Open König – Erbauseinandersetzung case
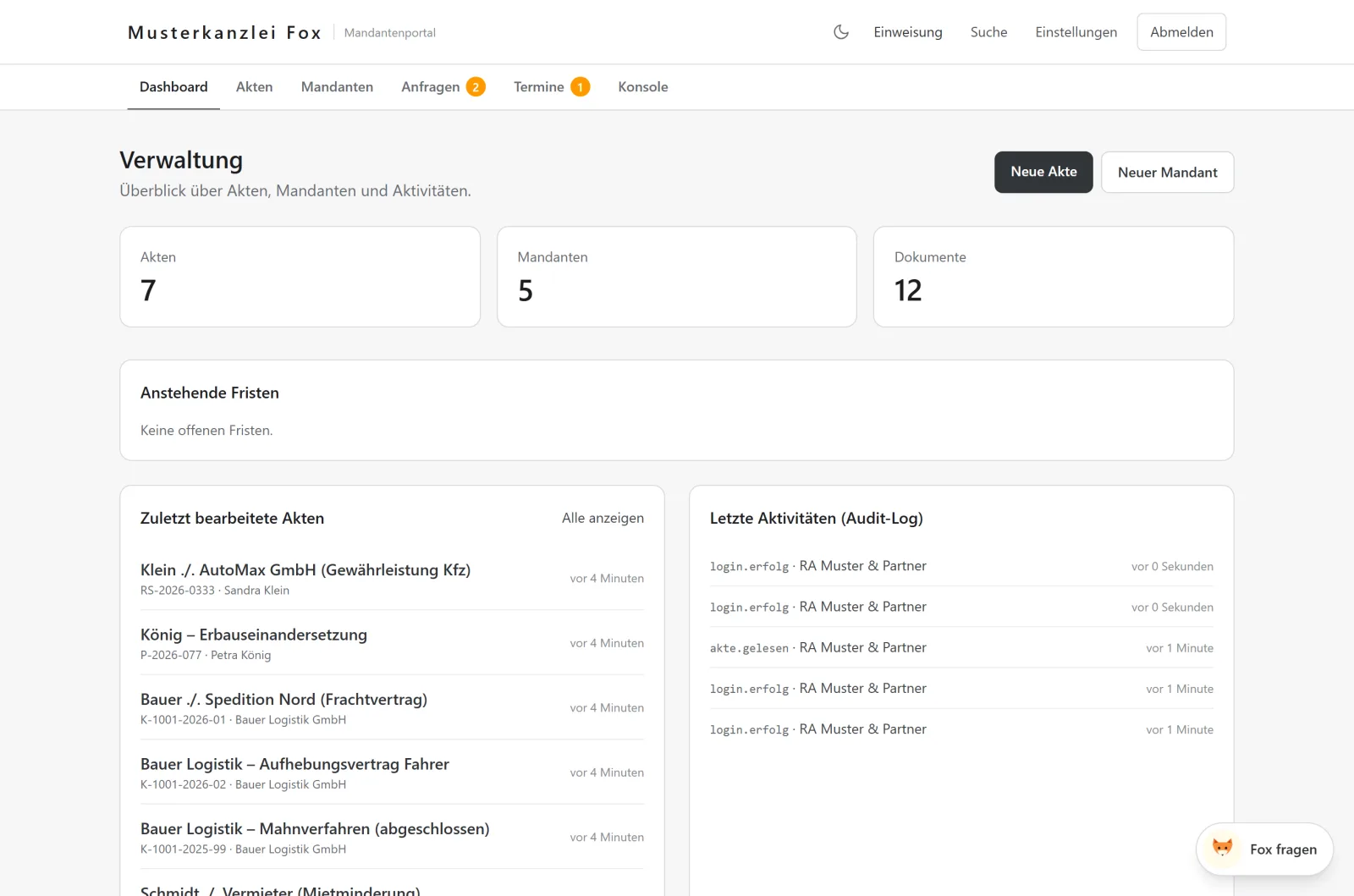 (x=254, y=635)
